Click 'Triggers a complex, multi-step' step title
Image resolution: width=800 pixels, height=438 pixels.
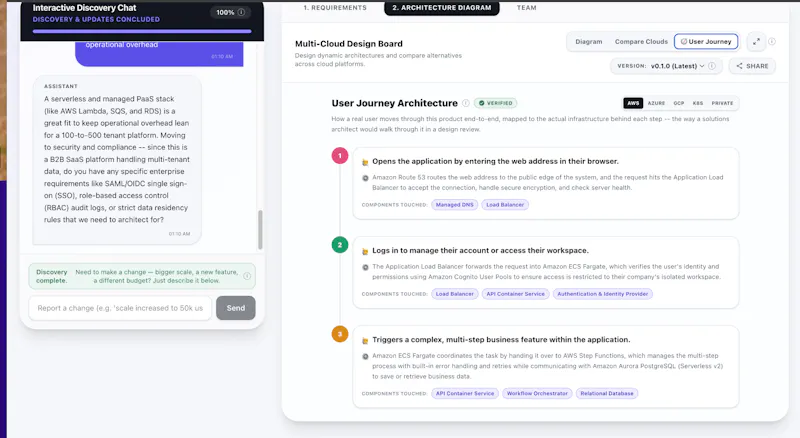501,340
